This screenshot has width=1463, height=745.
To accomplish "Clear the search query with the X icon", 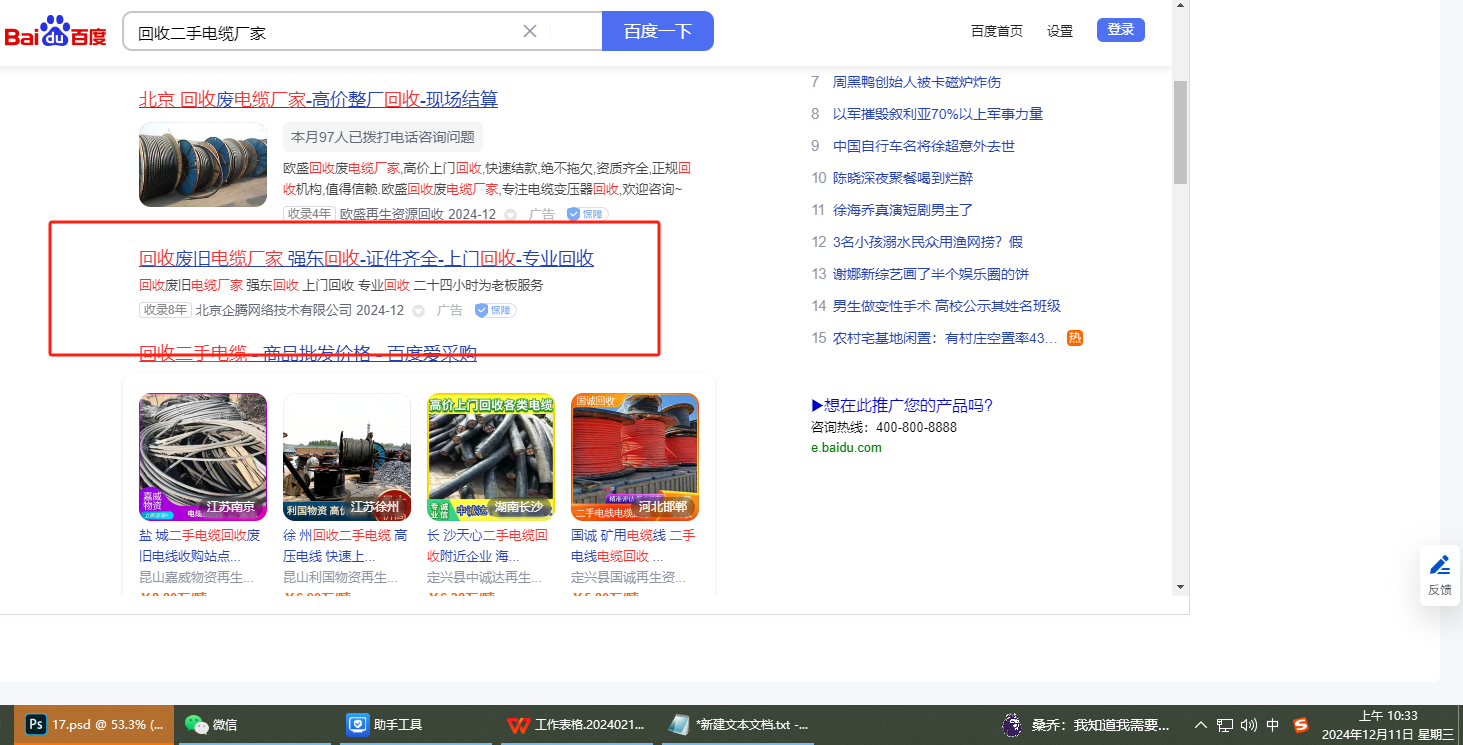I will [x=530, y=31].
